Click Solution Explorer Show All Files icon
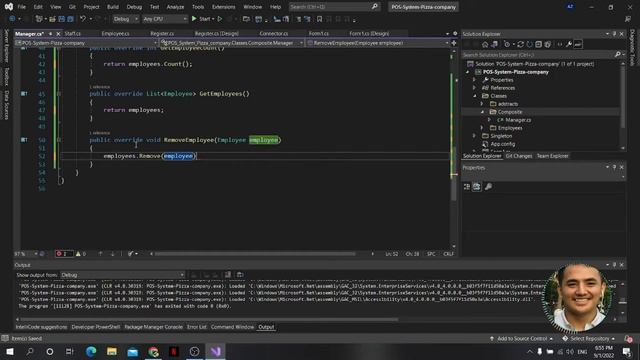640x360 pixels. point(547,44)
